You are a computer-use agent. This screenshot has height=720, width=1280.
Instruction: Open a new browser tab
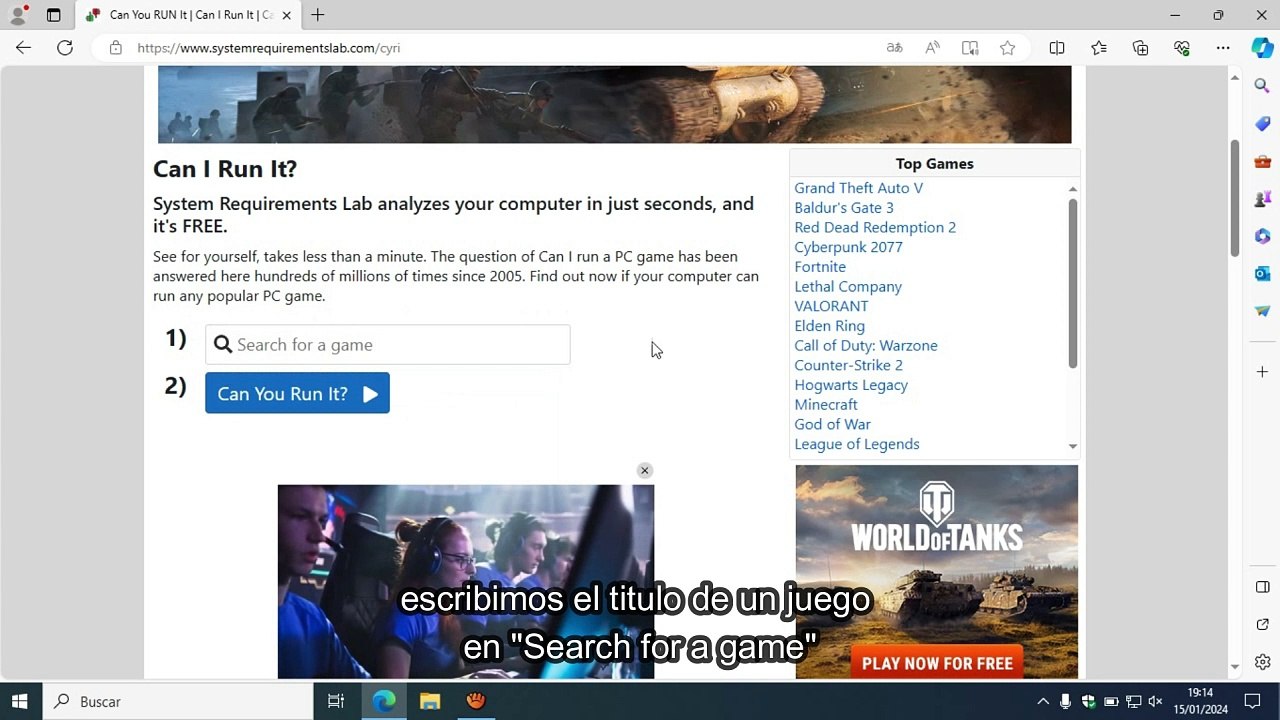point(317,15)
